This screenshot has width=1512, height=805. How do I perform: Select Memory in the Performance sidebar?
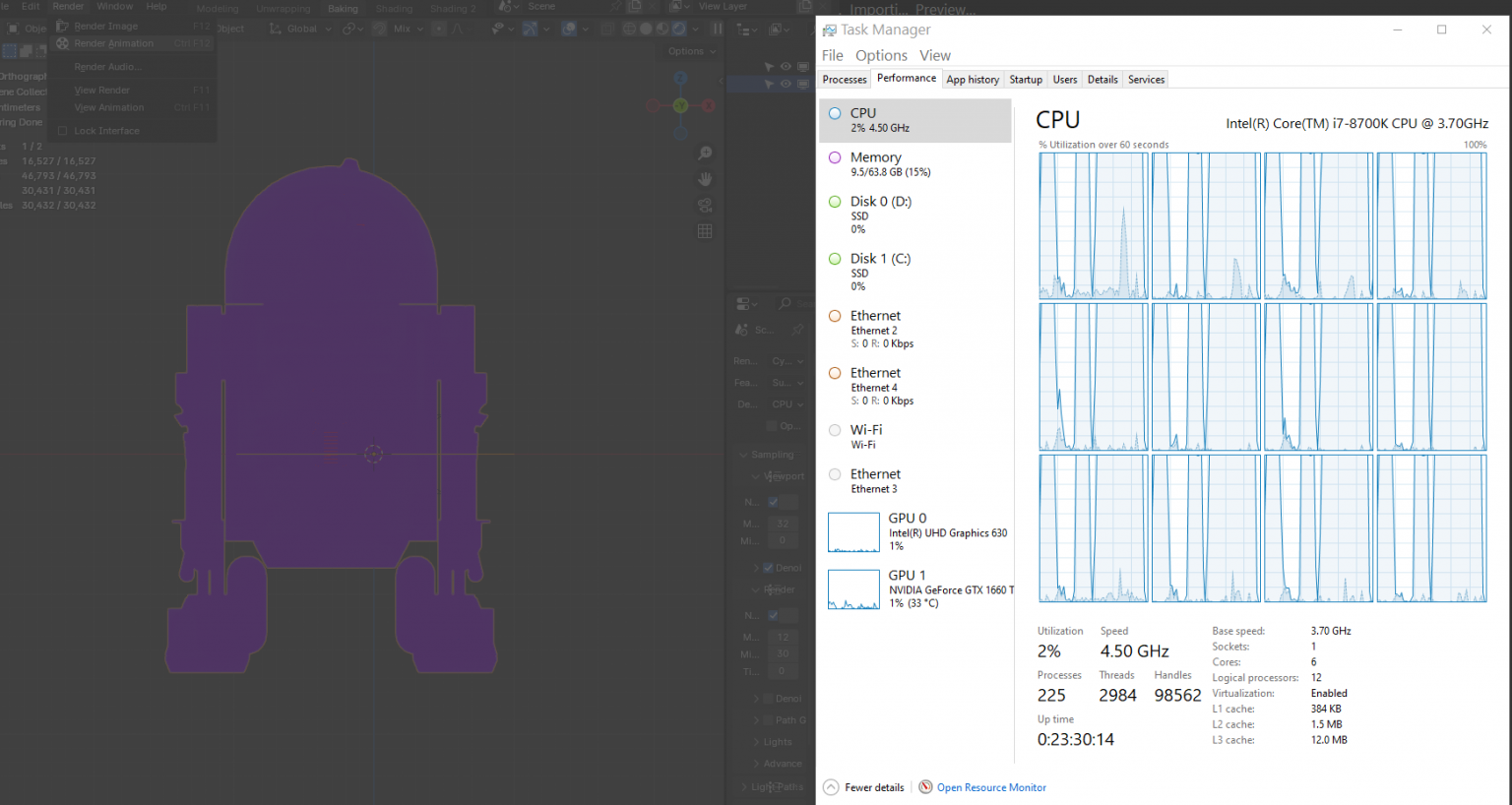coord(874,163)
